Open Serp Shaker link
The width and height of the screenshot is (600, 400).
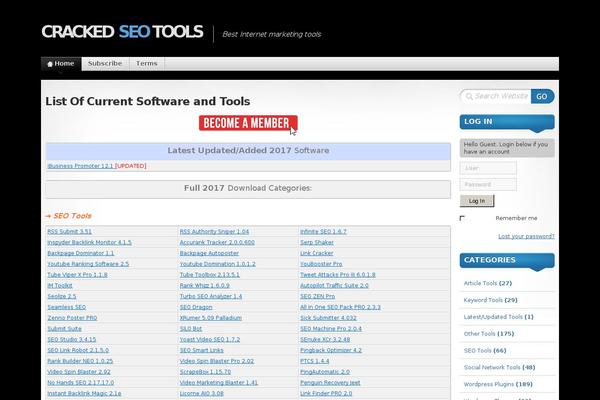[x=317, y=242]
